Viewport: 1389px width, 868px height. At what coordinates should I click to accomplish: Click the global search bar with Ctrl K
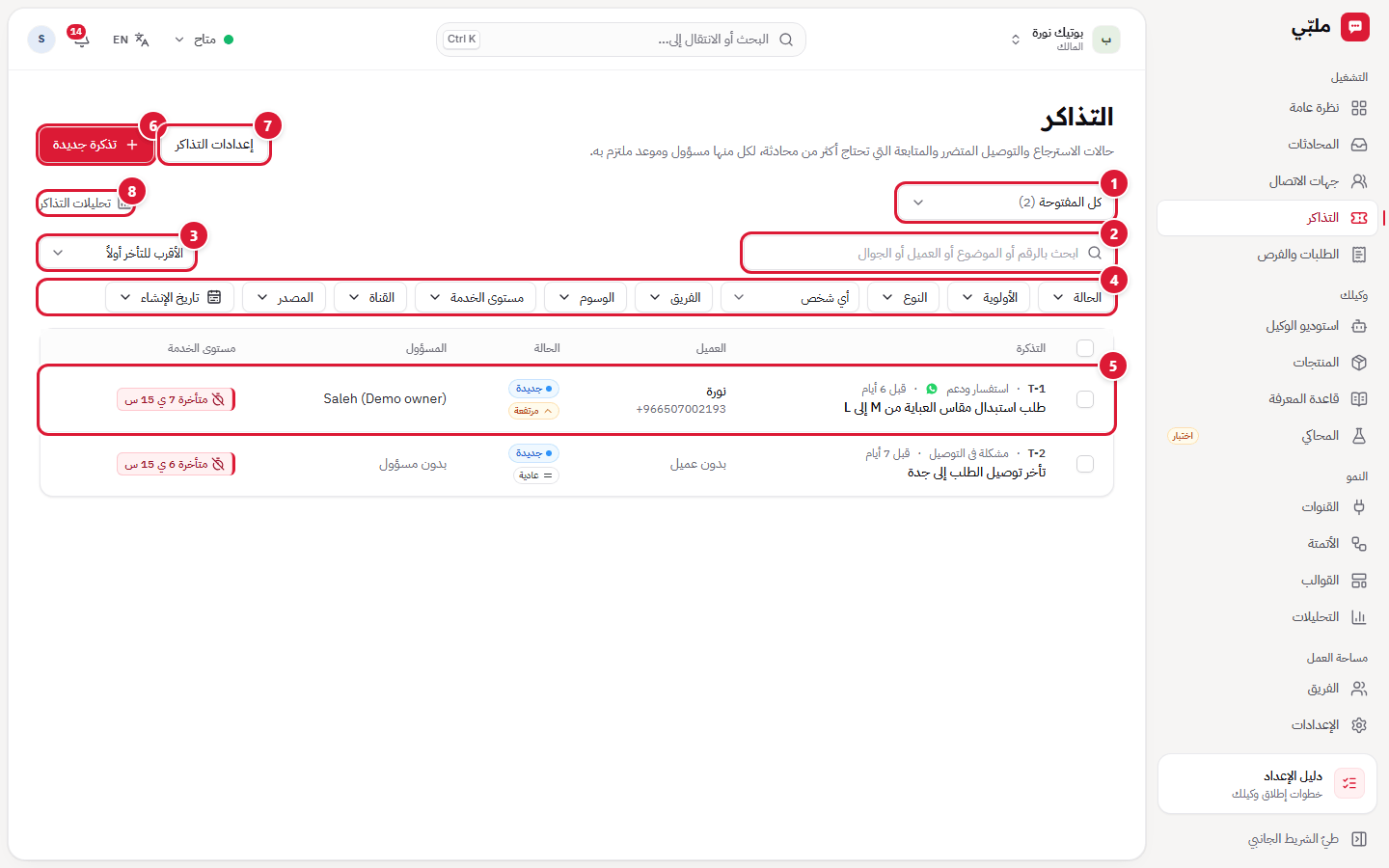(621, 40)
